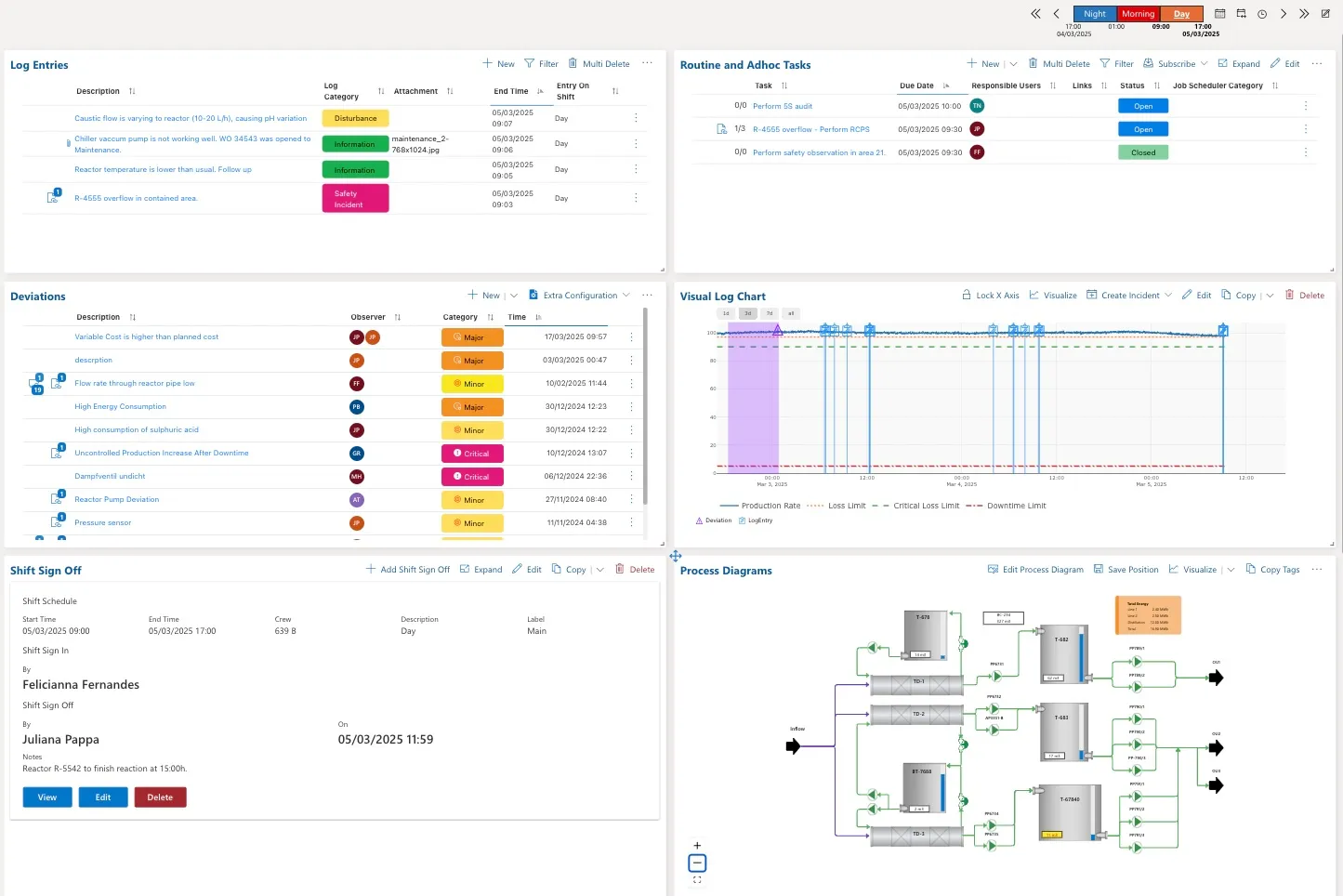Select the Day shift tab

(1181, 14)
